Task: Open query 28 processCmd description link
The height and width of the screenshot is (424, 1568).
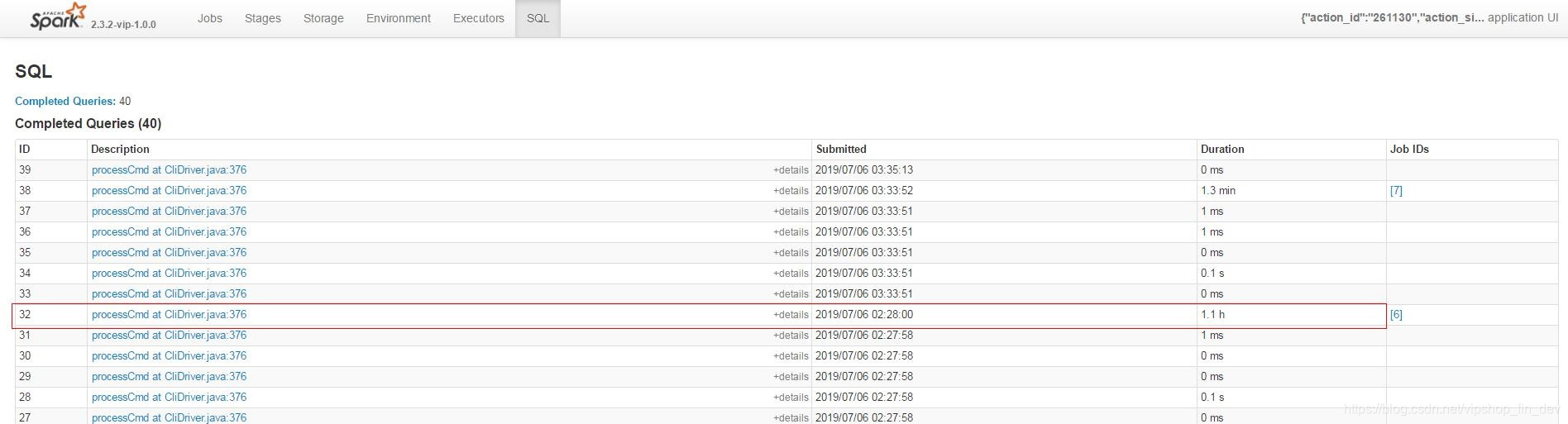Action: (x=170, y=398)
